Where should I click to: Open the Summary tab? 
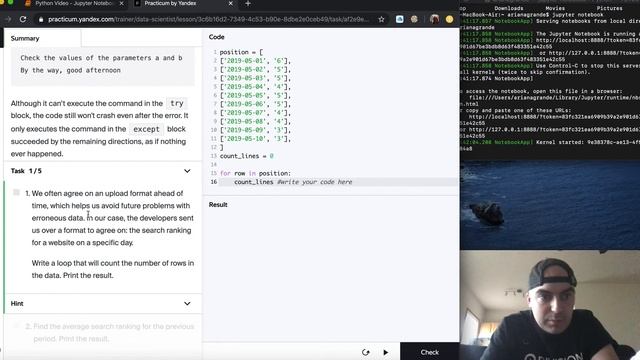(25, 38)
